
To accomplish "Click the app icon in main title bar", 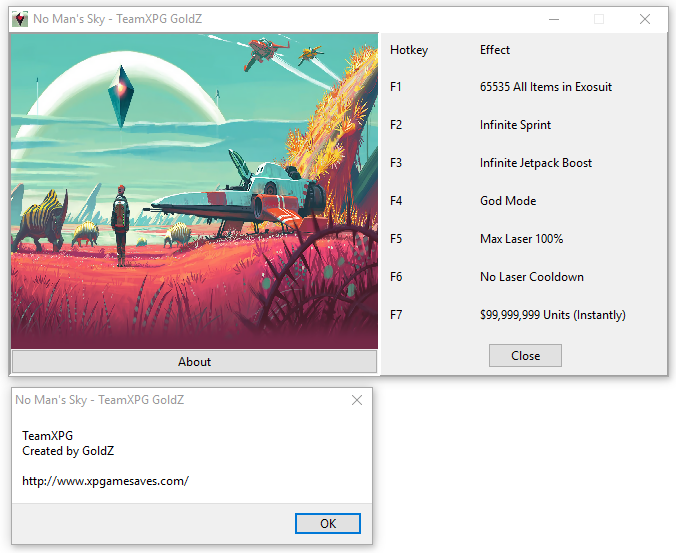I will click(20, 19).
